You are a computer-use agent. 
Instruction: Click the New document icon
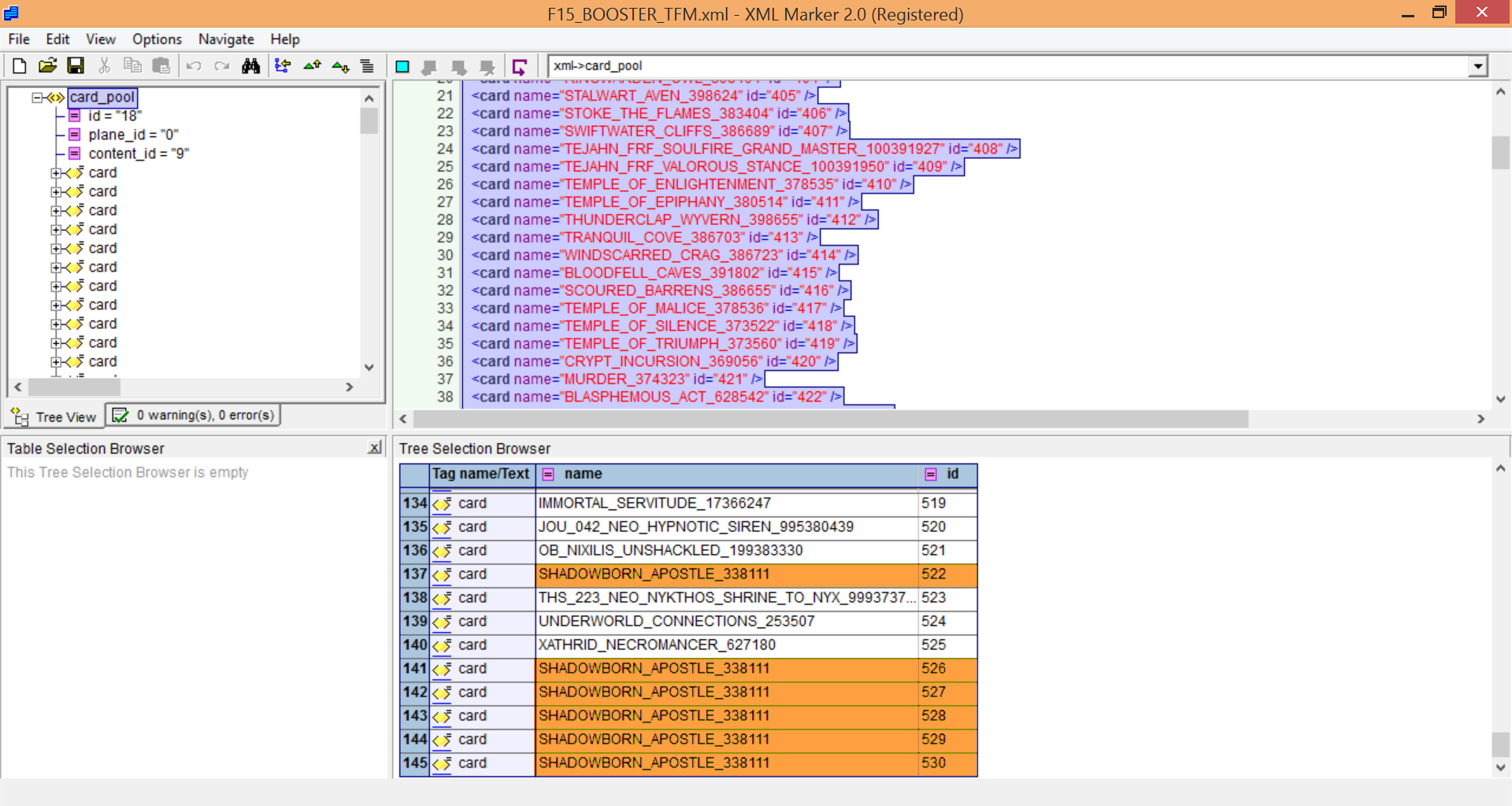click(x=20, y=66)
